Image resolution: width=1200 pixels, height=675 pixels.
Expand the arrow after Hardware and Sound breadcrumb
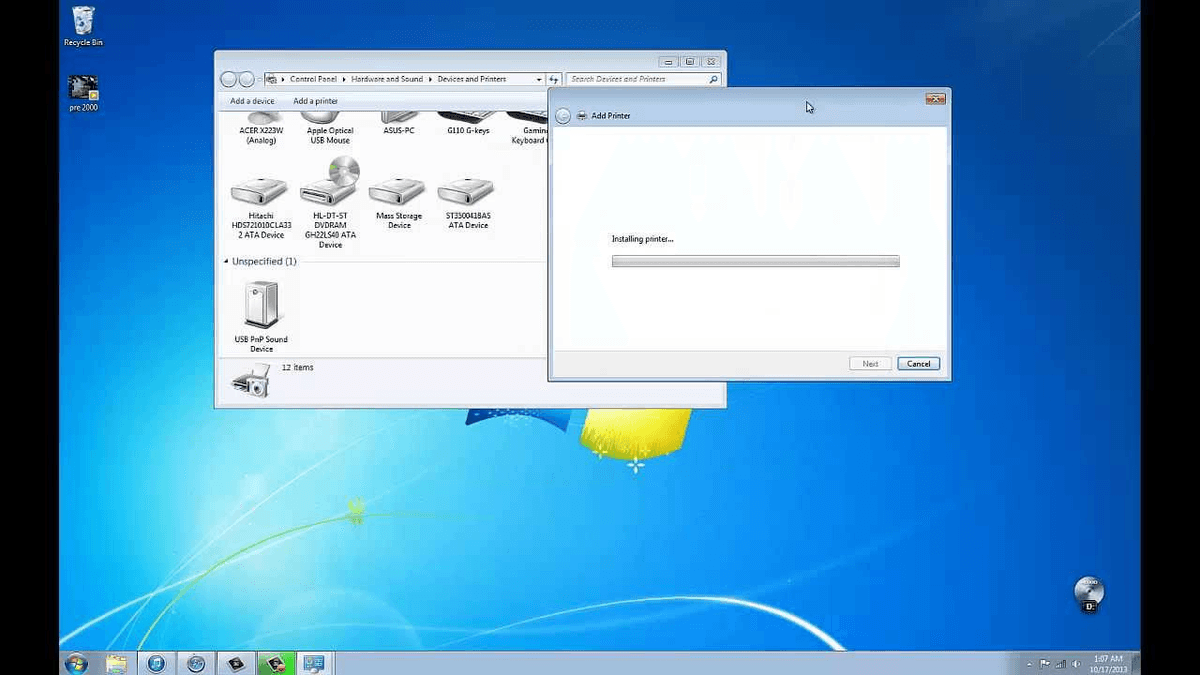[431, 79]
